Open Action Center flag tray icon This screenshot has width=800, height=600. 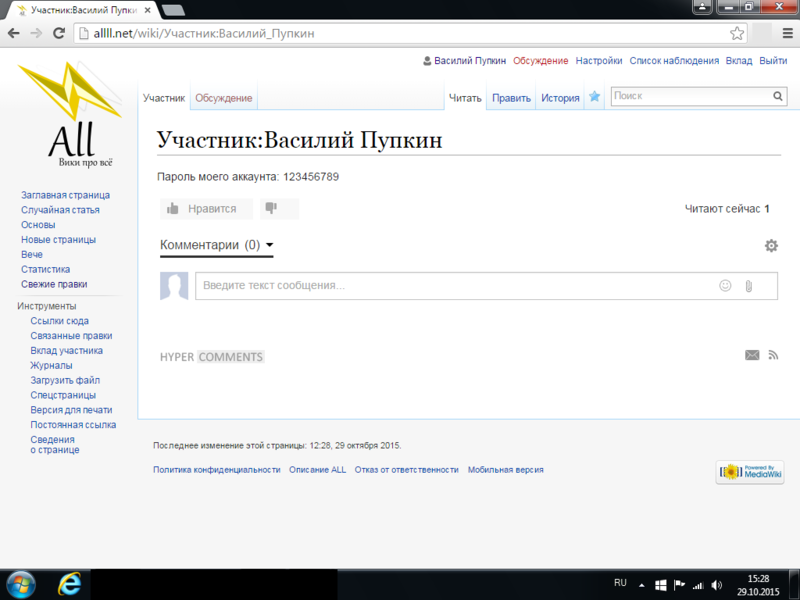[x=679, y=585]
